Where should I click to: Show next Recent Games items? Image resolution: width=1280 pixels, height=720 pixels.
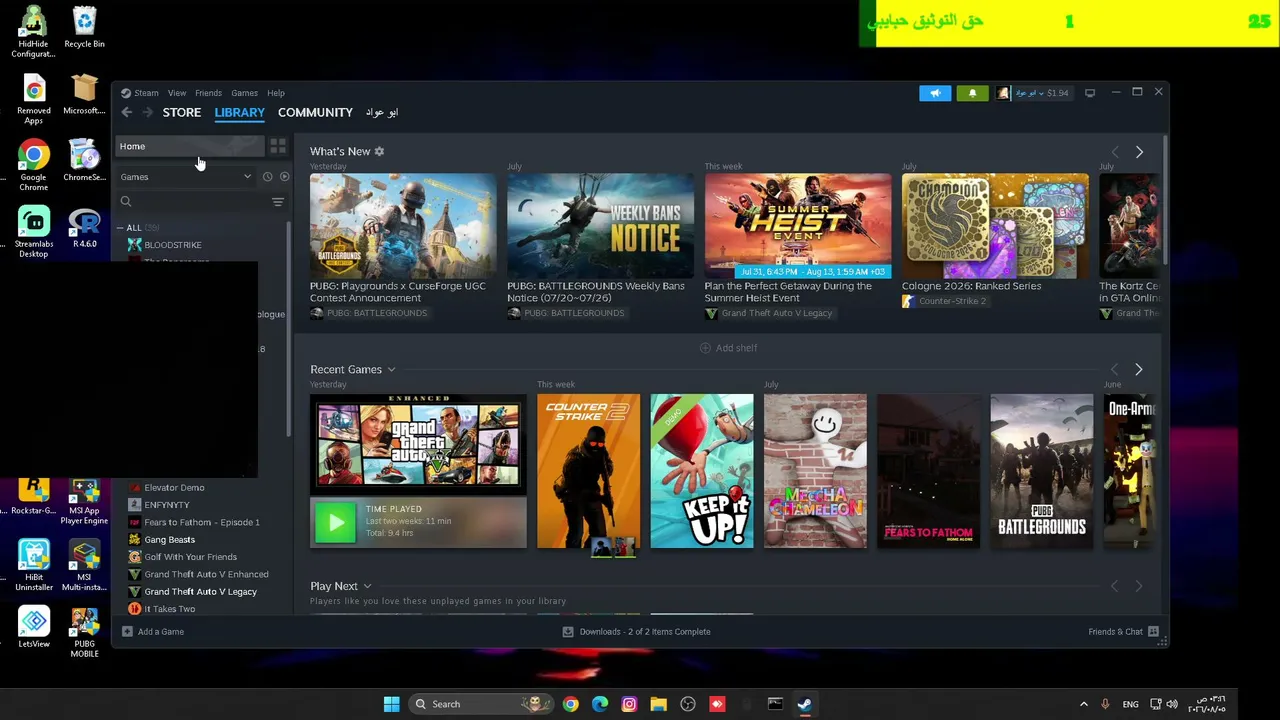coord(1138,370)
